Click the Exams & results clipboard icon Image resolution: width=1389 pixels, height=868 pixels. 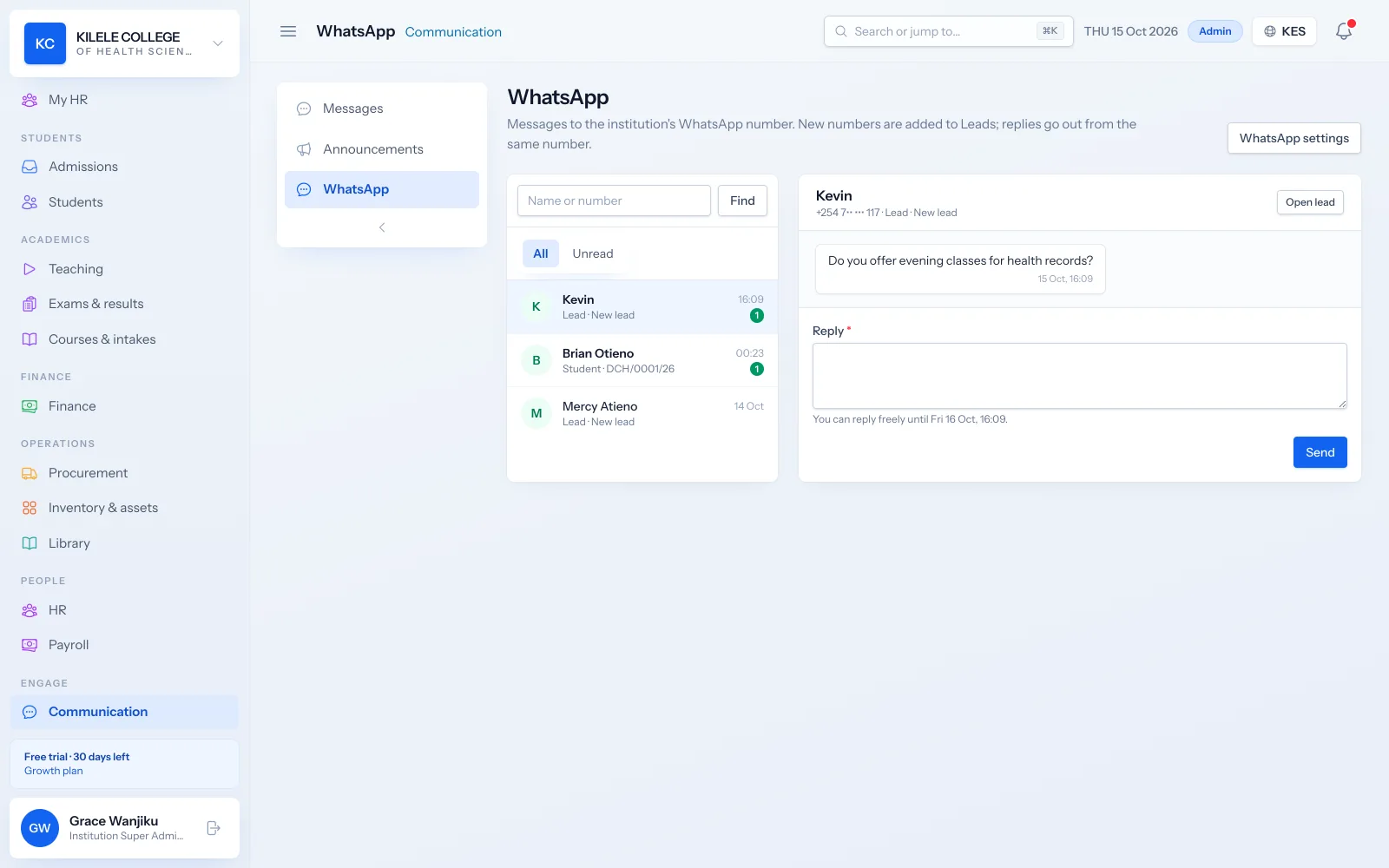pos(30,304)
